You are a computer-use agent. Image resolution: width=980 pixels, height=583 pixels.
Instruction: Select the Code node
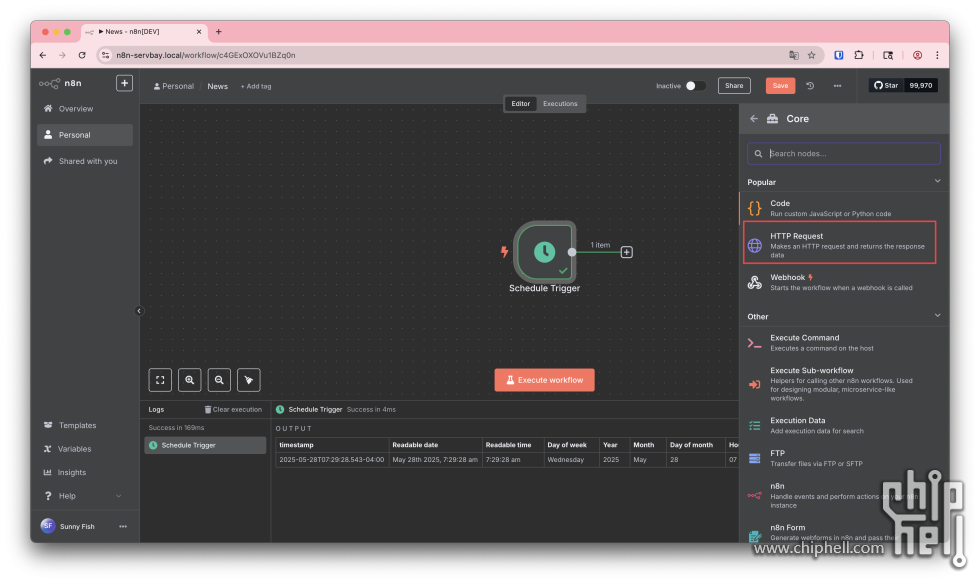(842, 208)
